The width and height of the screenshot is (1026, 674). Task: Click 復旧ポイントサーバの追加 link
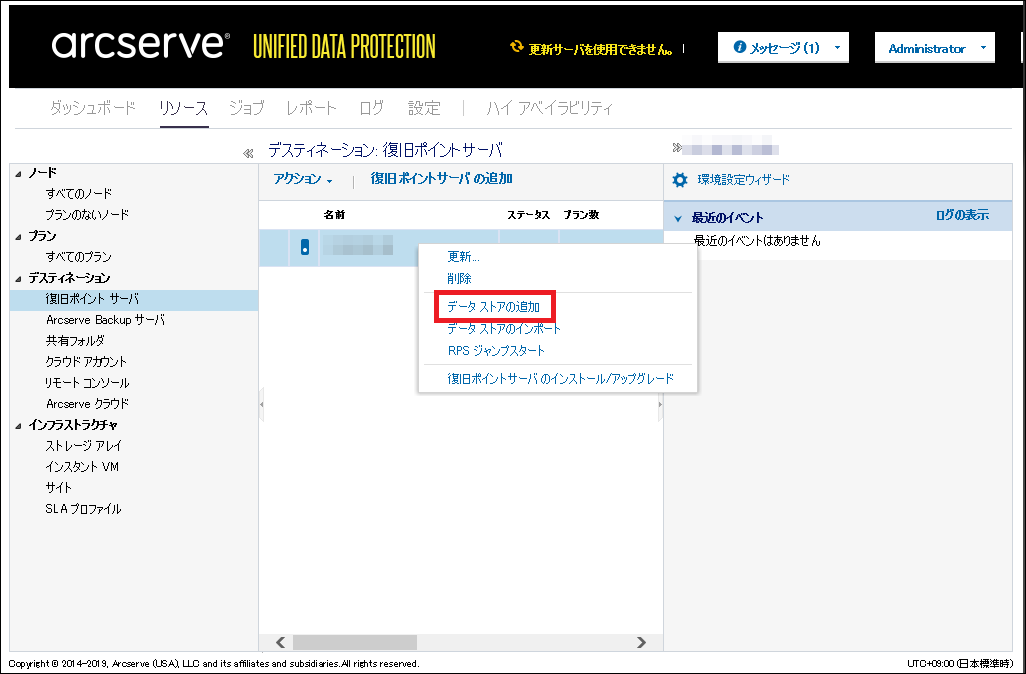click(442, 179)
